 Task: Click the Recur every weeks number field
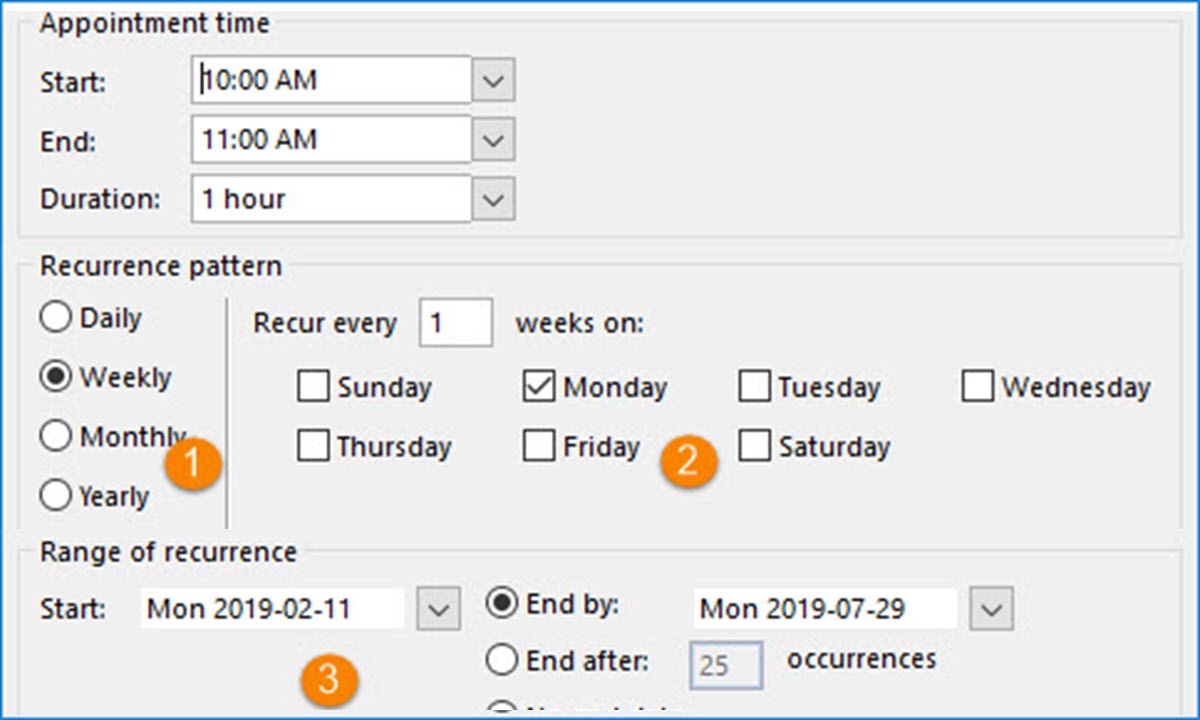455,324
